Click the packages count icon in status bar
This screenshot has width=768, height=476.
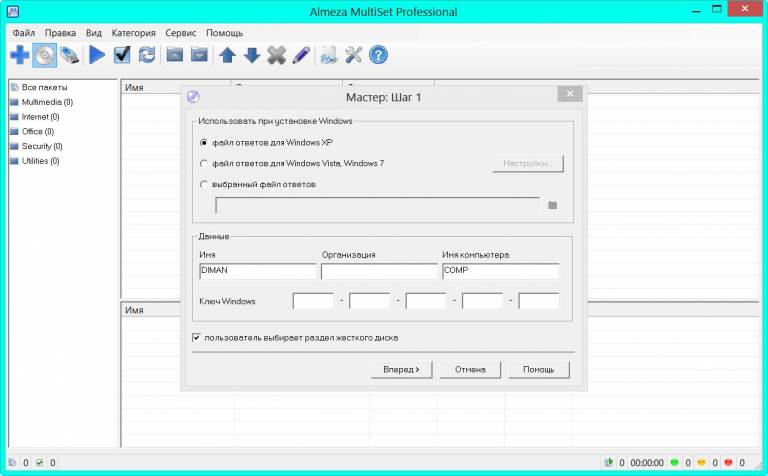[12, 462]
